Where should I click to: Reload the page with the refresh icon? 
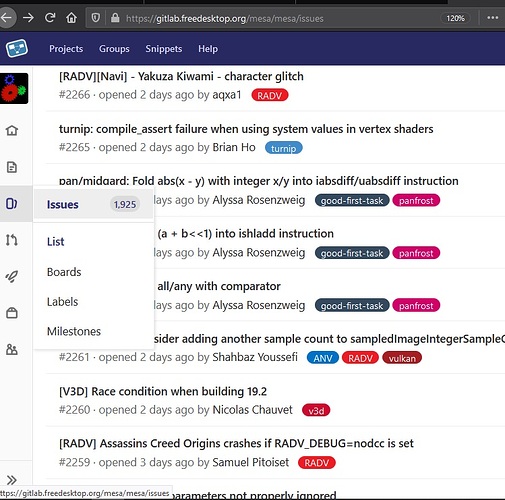pos(50,18)
